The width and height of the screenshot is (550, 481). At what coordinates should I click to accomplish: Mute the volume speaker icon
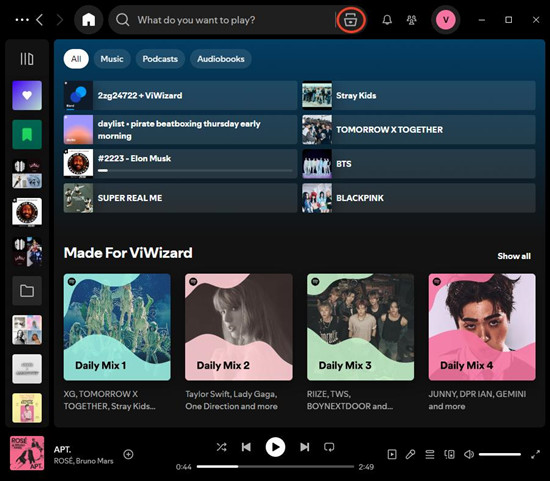tap(469, 455)
